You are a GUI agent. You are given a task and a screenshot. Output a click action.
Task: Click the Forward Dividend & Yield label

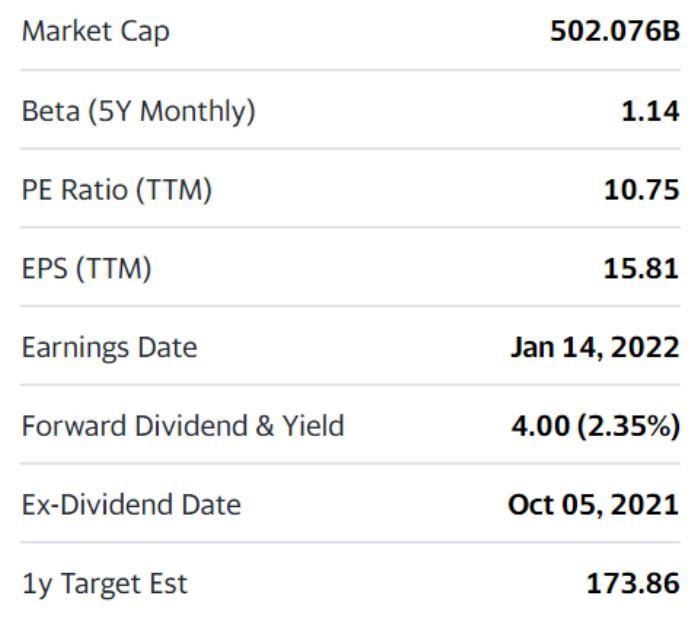183,426
